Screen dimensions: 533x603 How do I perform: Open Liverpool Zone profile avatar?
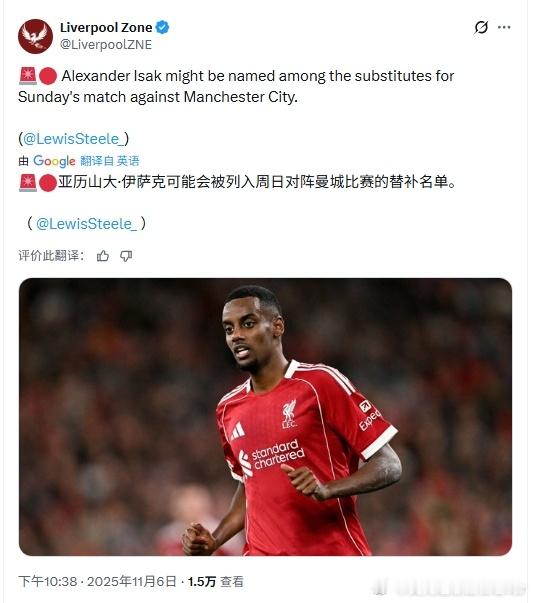(x=35, y=36)
